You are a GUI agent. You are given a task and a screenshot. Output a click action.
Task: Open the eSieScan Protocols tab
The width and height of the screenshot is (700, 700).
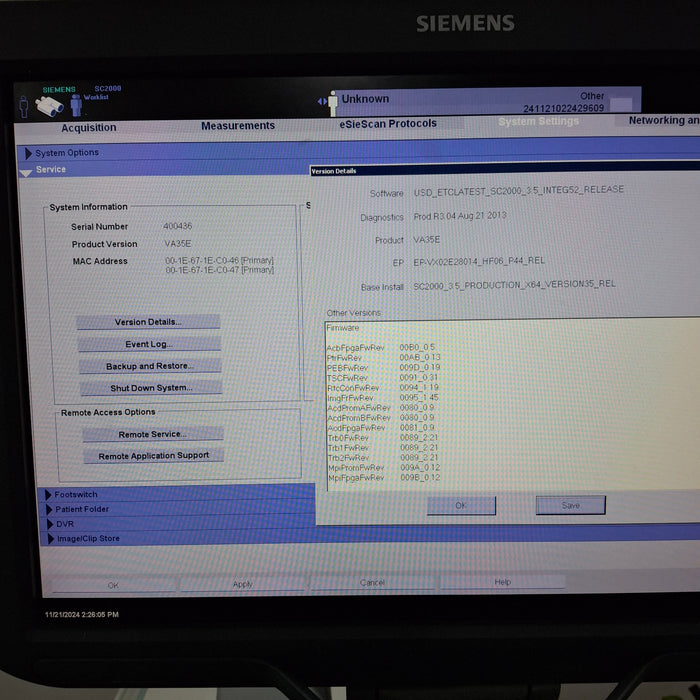[x=388, y=124]
